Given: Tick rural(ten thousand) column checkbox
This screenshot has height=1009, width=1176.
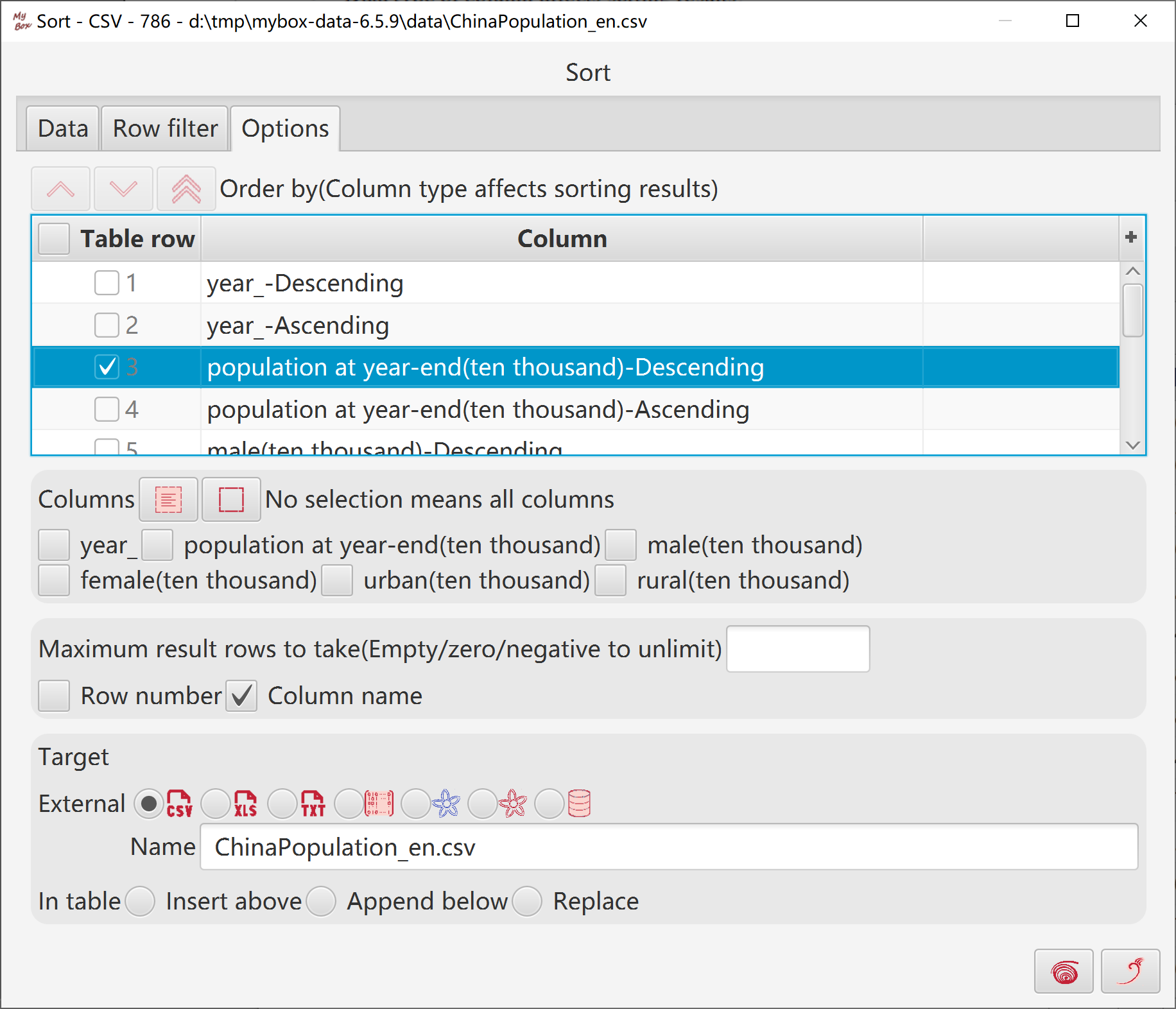Looking at the screenshot, I should click(610, 580).
